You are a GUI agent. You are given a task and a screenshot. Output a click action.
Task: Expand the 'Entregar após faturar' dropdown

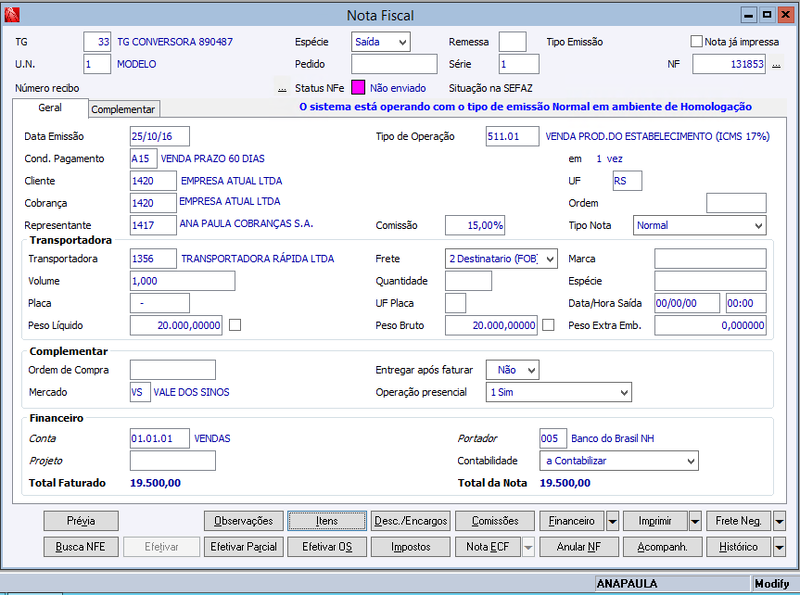coord(512,370)
